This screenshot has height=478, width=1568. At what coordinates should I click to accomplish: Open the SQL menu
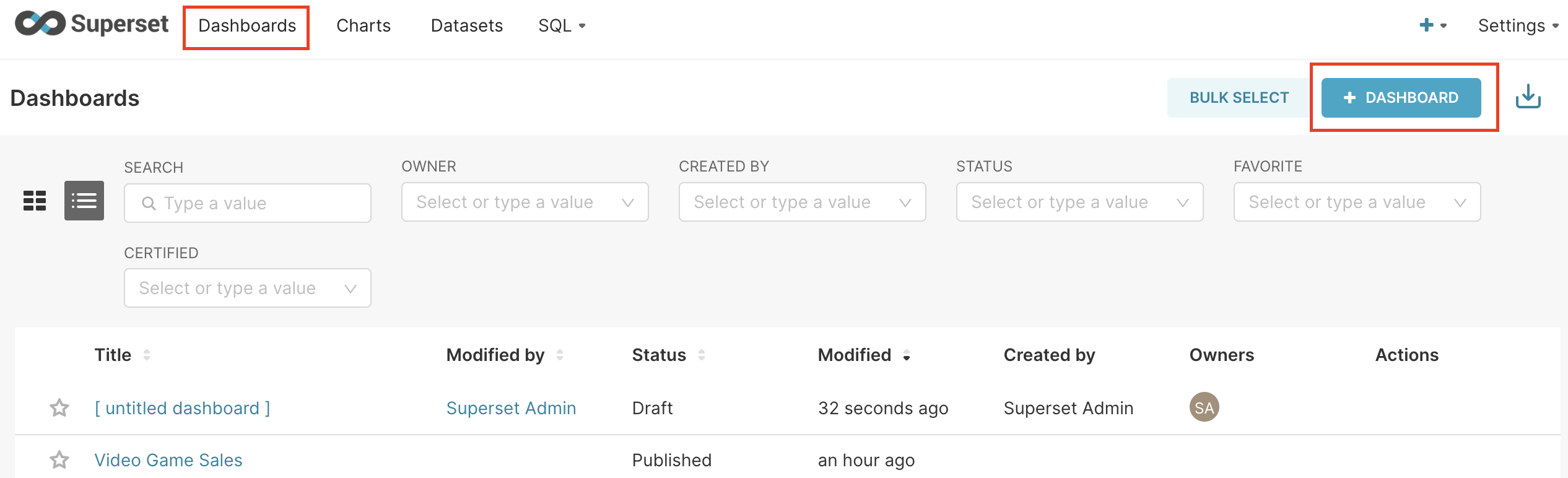(562, 25)
